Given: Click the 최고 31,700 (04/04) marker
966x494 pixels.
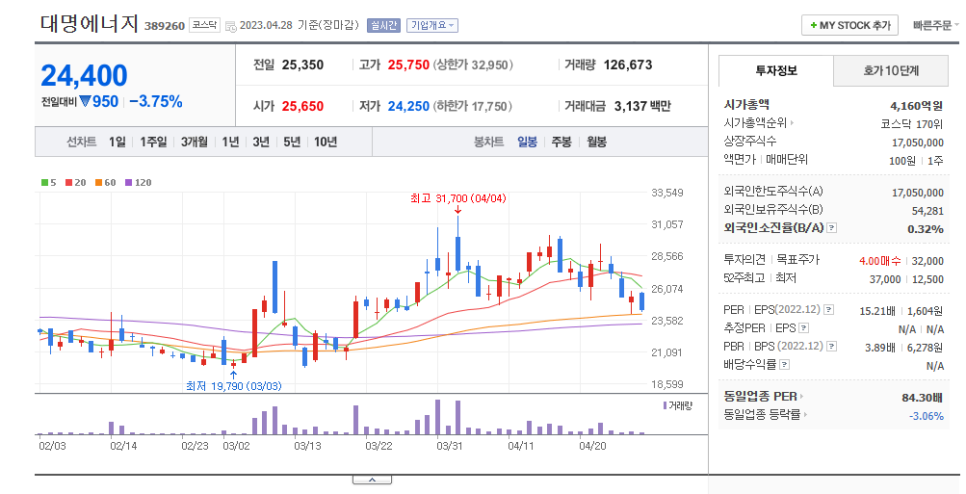Looking at the screenshot, I should point(458,198).
